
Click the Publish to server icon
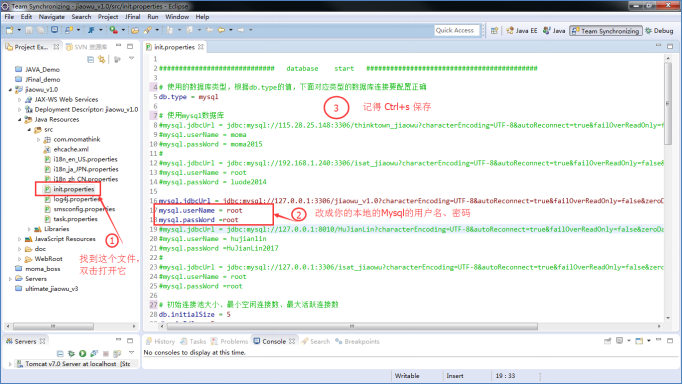tap(117, 353)
